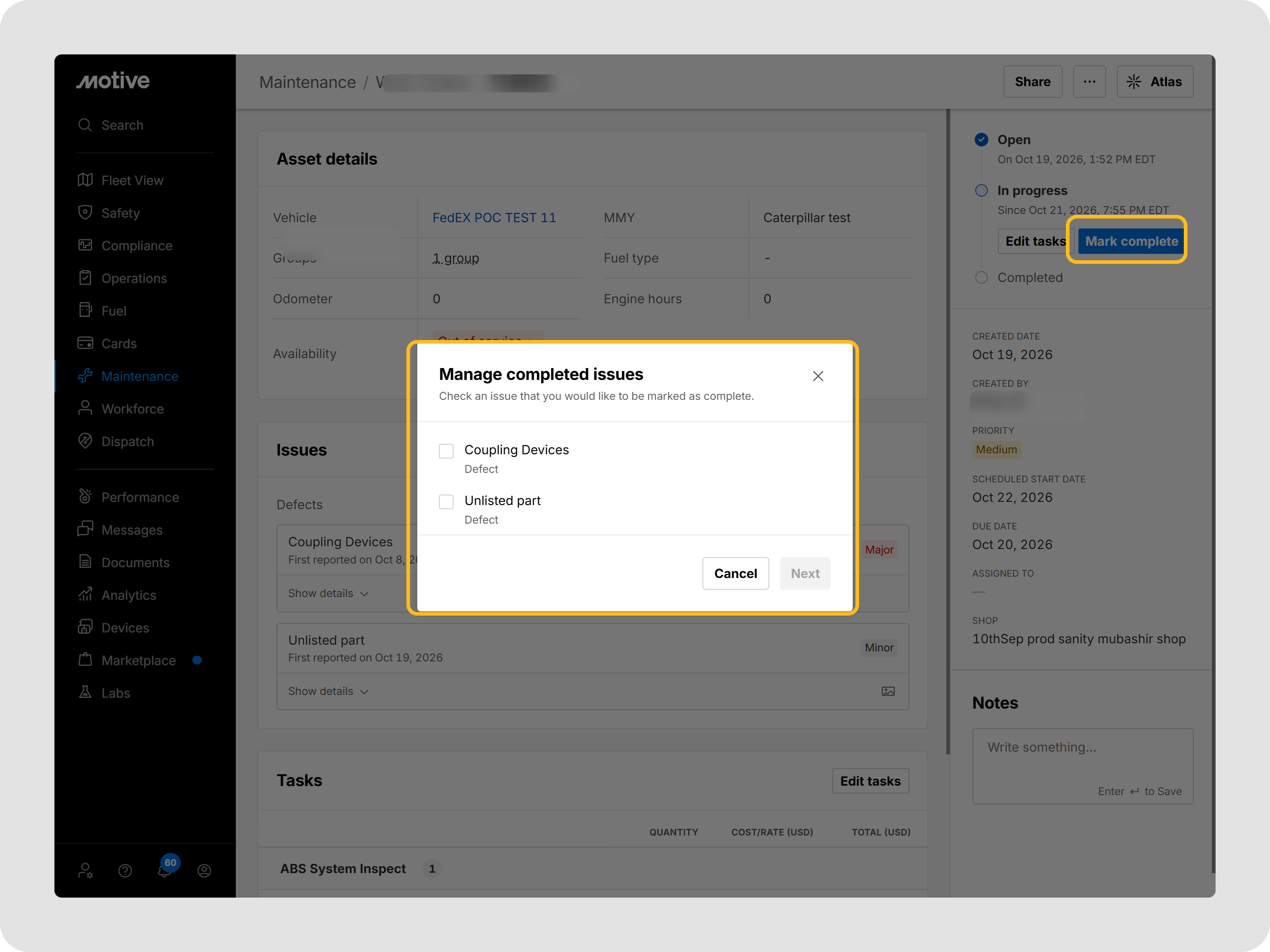The height and width of the screenshot is (952, 1270).
Task: Open the three-dots more options menu
Action: point(1089,82)
